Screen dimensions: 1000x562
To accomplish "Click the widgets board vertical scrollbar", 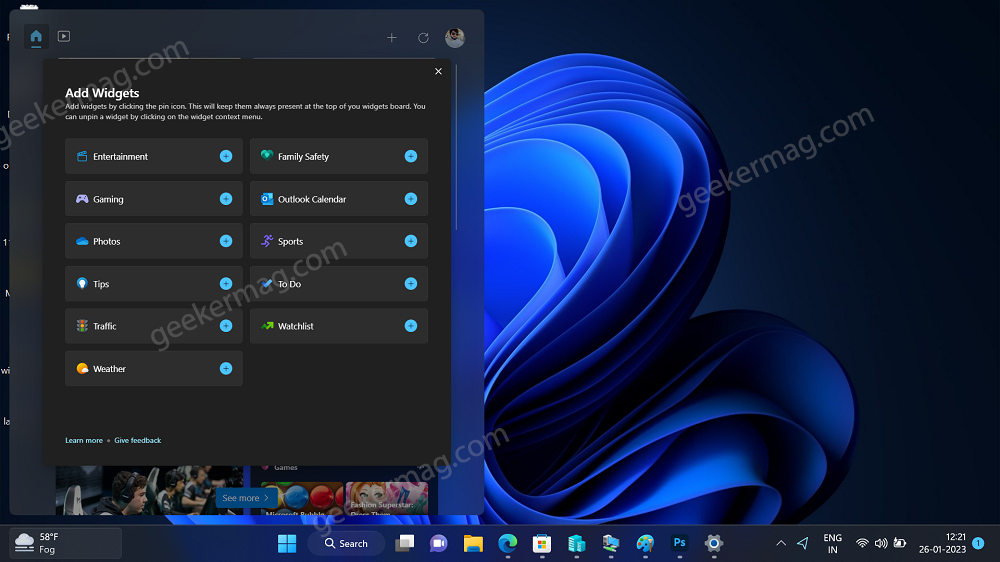I will pyautogui.click(x=456, y=147).
